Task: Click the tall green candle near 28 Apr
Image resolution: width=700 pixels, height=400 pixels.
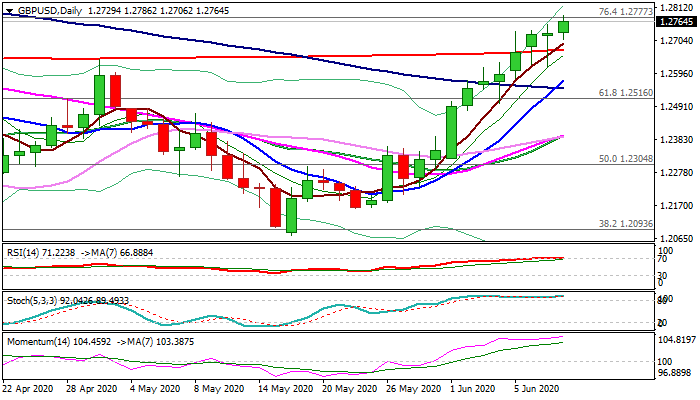Action: (100, 92)
